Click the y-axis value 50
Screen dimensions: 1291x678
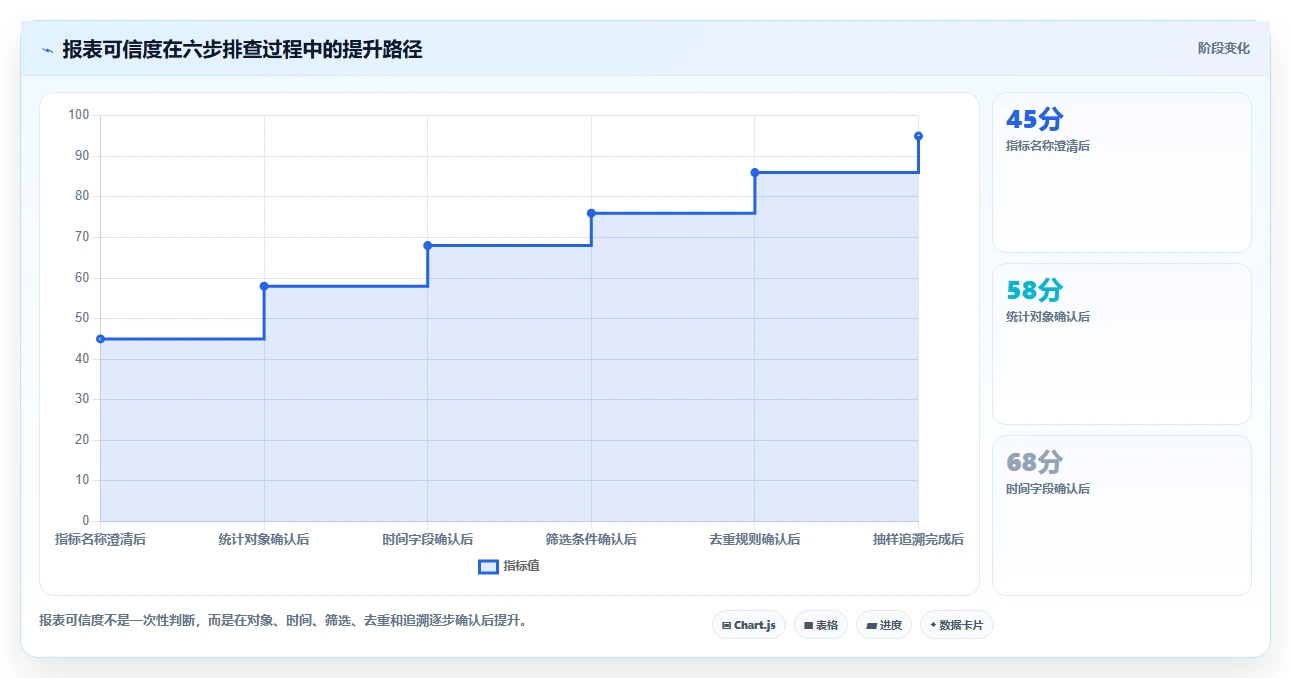(x=82, y=318)
